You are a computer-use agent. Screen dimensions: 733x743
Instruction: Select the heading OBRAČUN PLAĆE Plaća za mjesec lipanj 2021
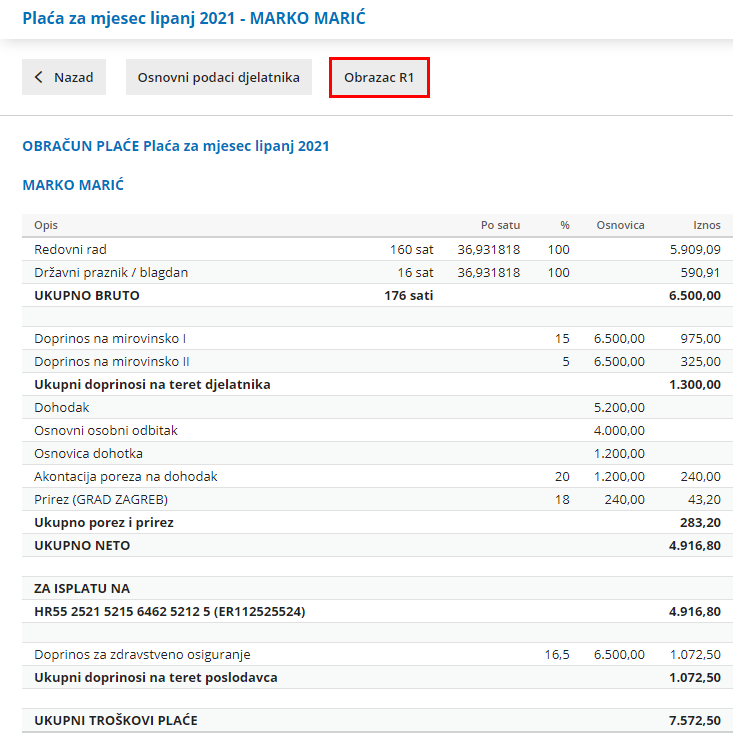[176, 146]
